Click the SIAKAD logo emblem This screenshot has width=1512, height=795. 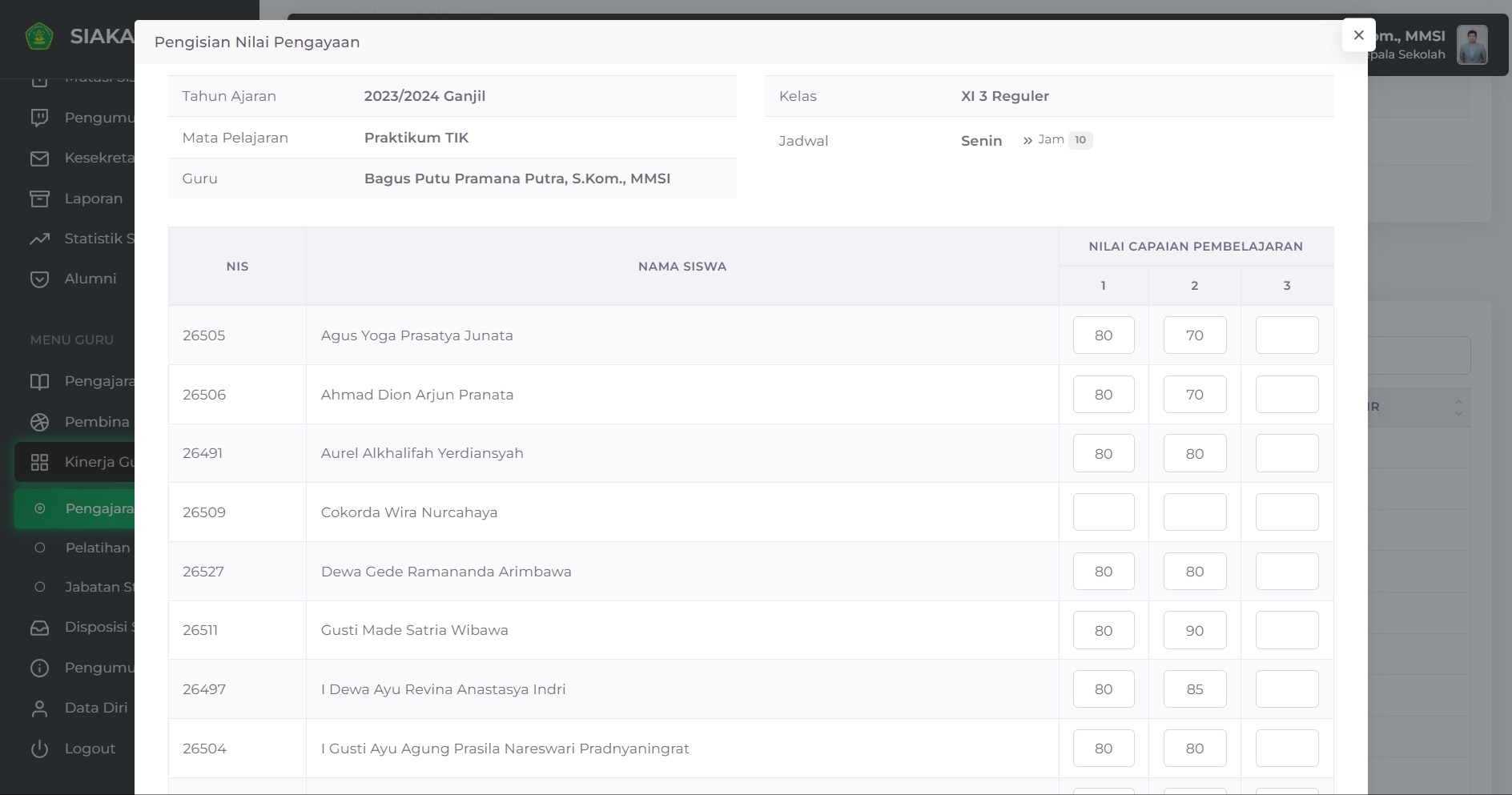tap(39, 37)
